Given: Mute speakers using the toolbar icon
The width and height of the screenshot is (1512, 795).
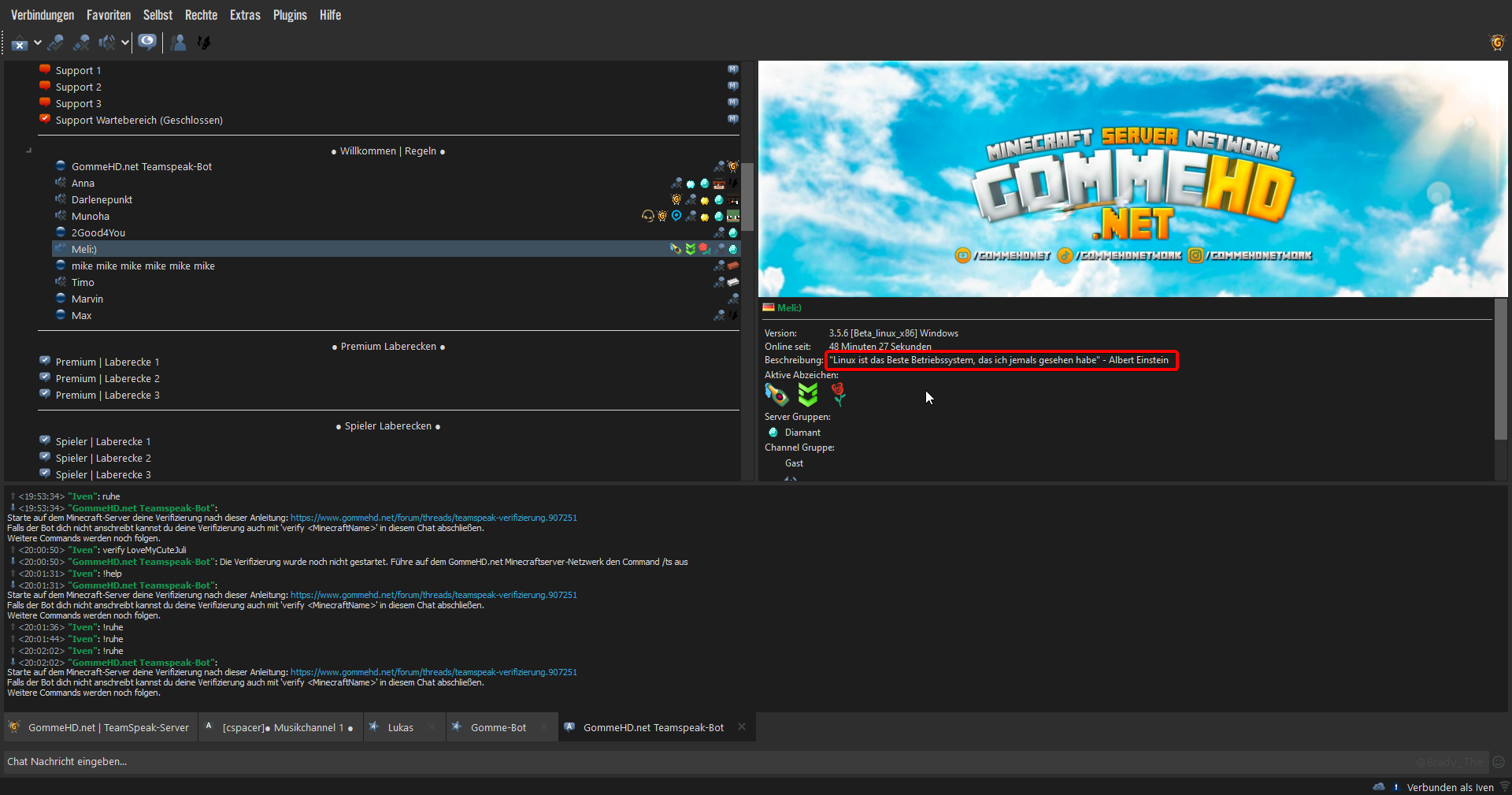Looking at the screenshot, I should (x=106, y=43).
